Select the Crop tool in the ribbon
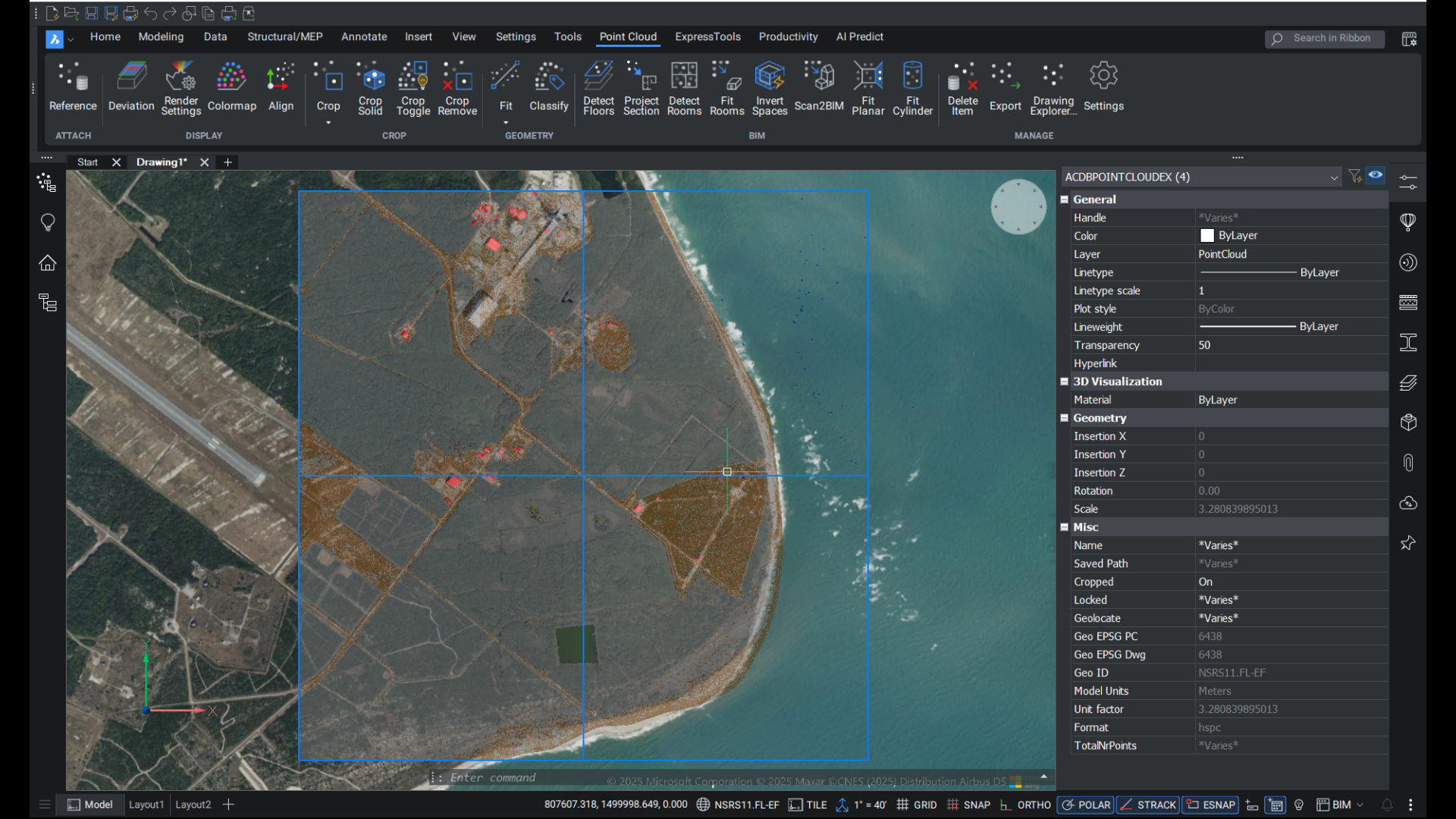1456x819 pixels. click(x=328, y=86)
